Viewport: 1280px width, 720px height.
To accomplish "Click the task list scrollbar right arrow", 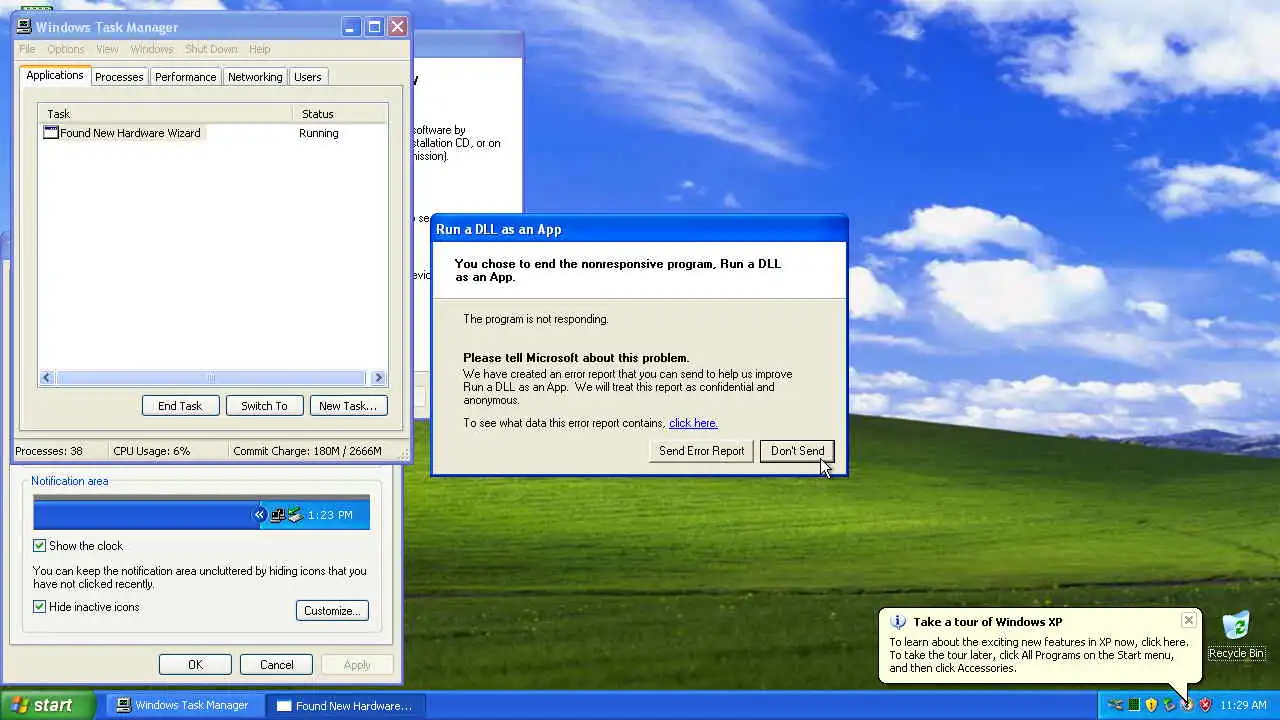I will click(x=378, y=377).
